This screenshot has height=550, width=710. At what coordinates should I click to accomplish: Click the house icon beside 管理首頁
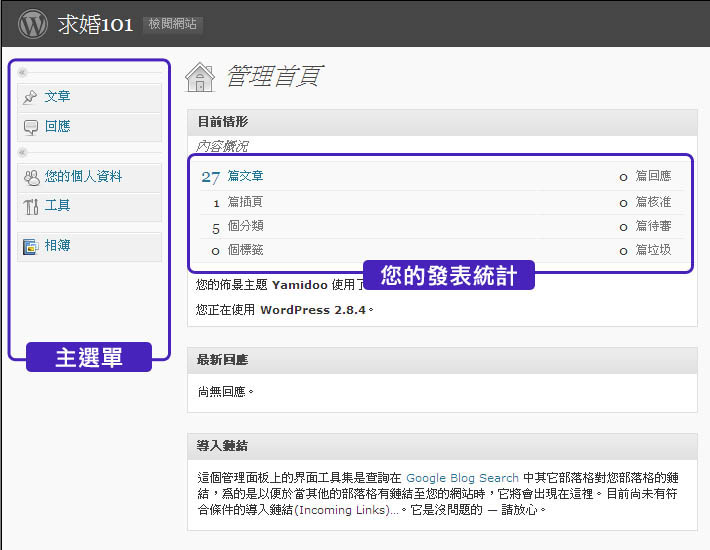200,77
